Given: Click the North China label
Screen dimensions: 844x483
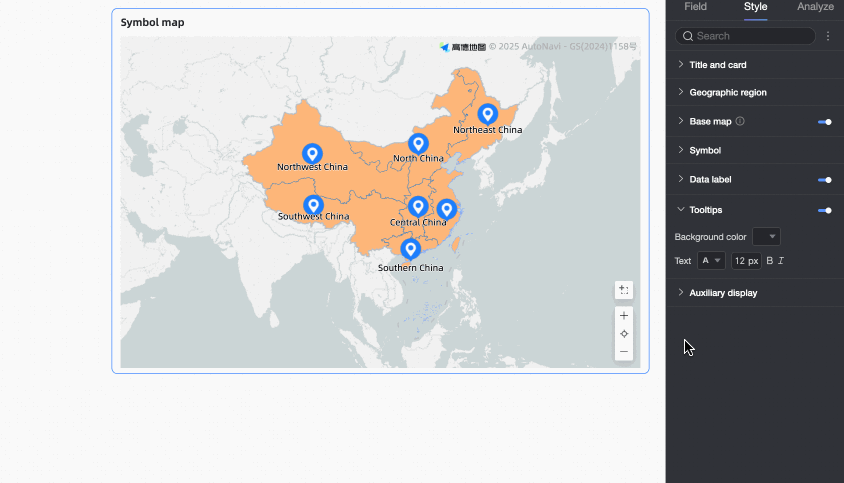Looking at the screenshot, I should (418, 158).
